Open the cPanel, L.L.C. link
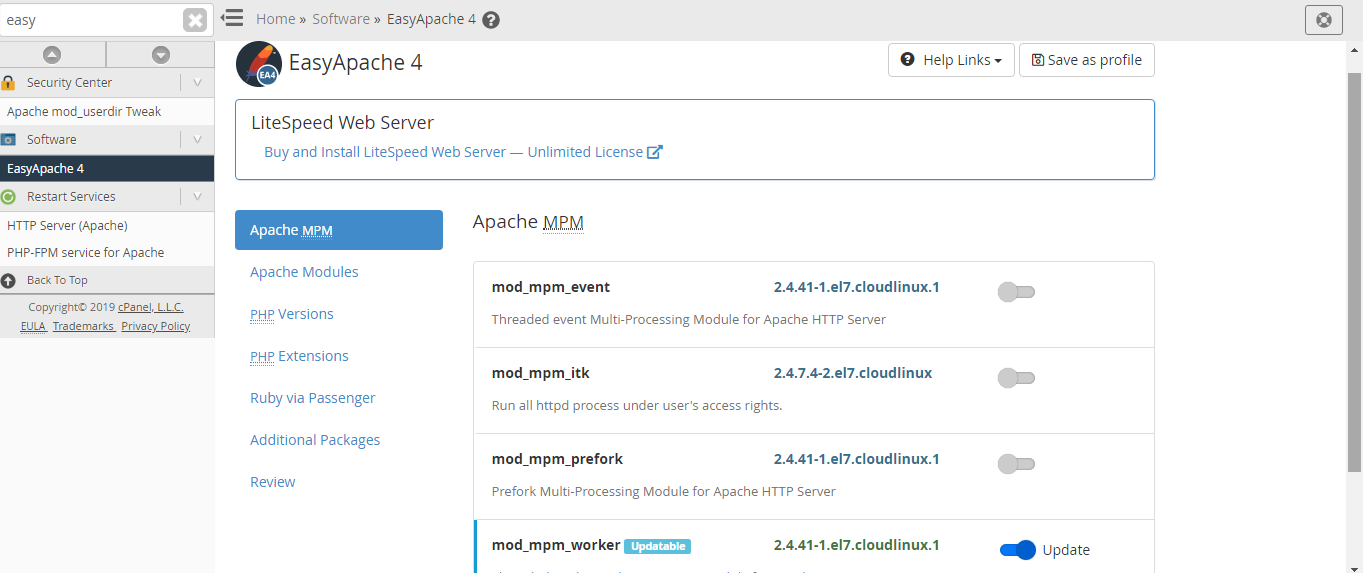This screenshot has width=1363, height=573. point(151,307)
